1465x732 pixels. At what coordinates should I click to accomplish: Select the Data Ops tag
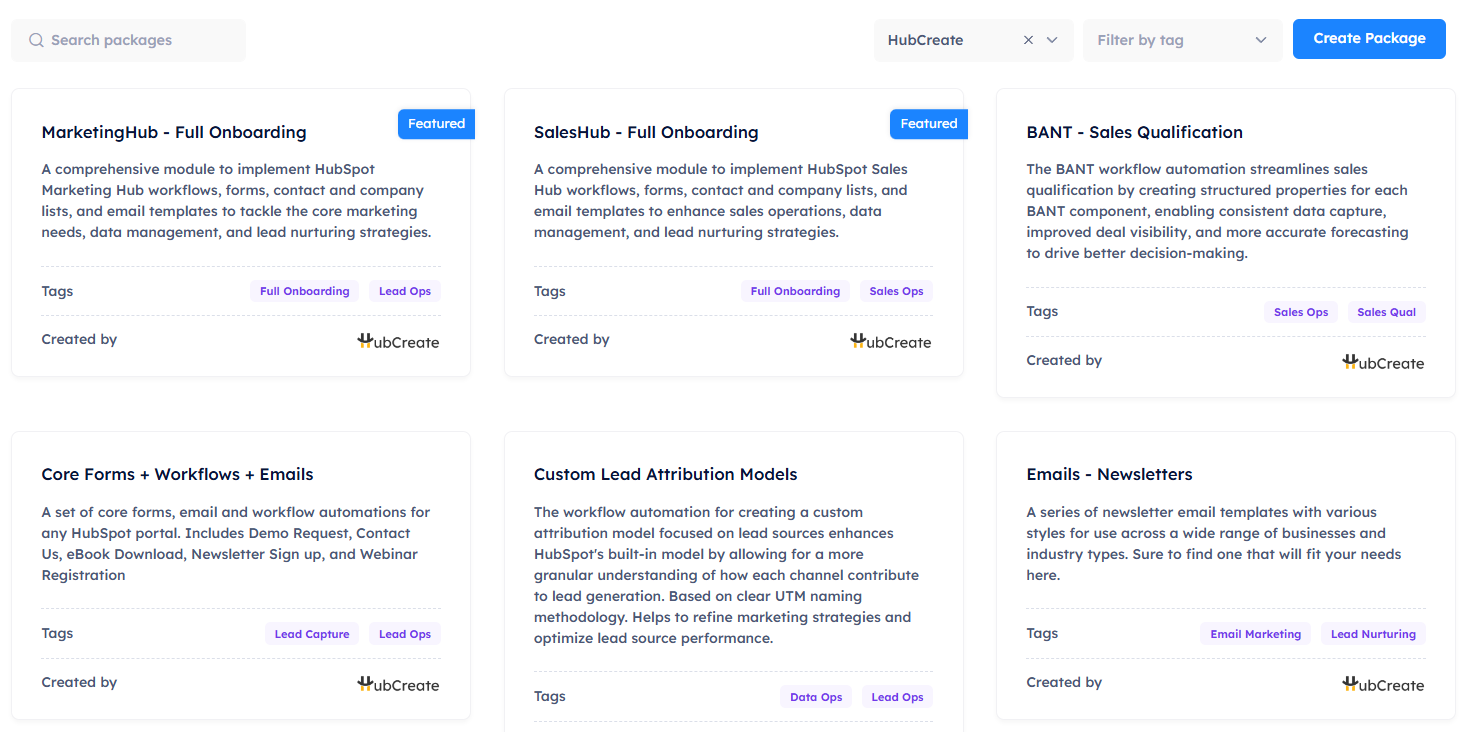(x=815, y=697)
